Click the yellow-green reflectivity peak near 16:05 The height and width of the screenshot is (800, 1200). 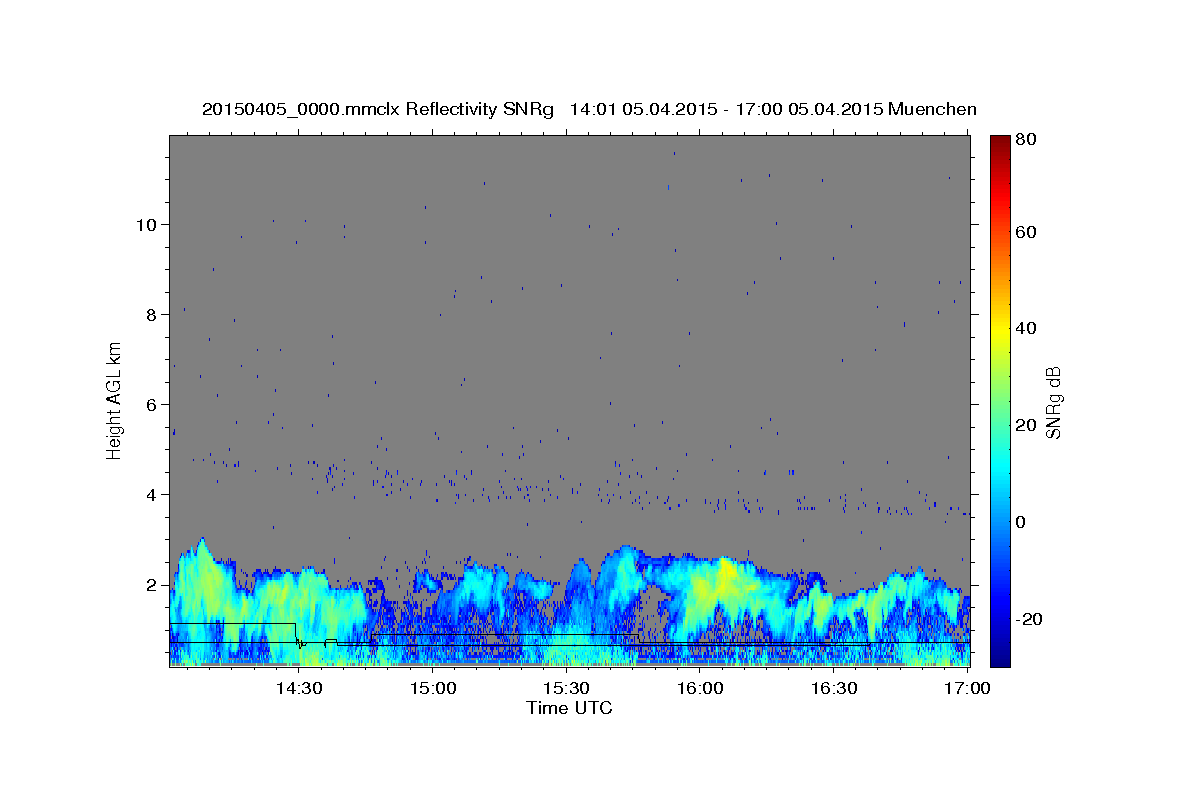pos(725,575)
